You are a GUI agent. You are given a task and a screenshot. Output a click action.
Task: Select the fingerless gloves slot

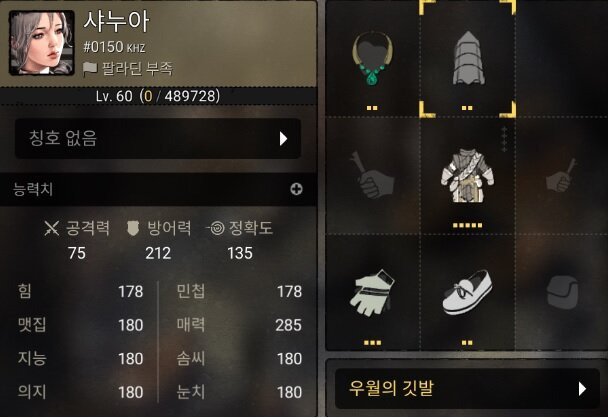point(372,293)
